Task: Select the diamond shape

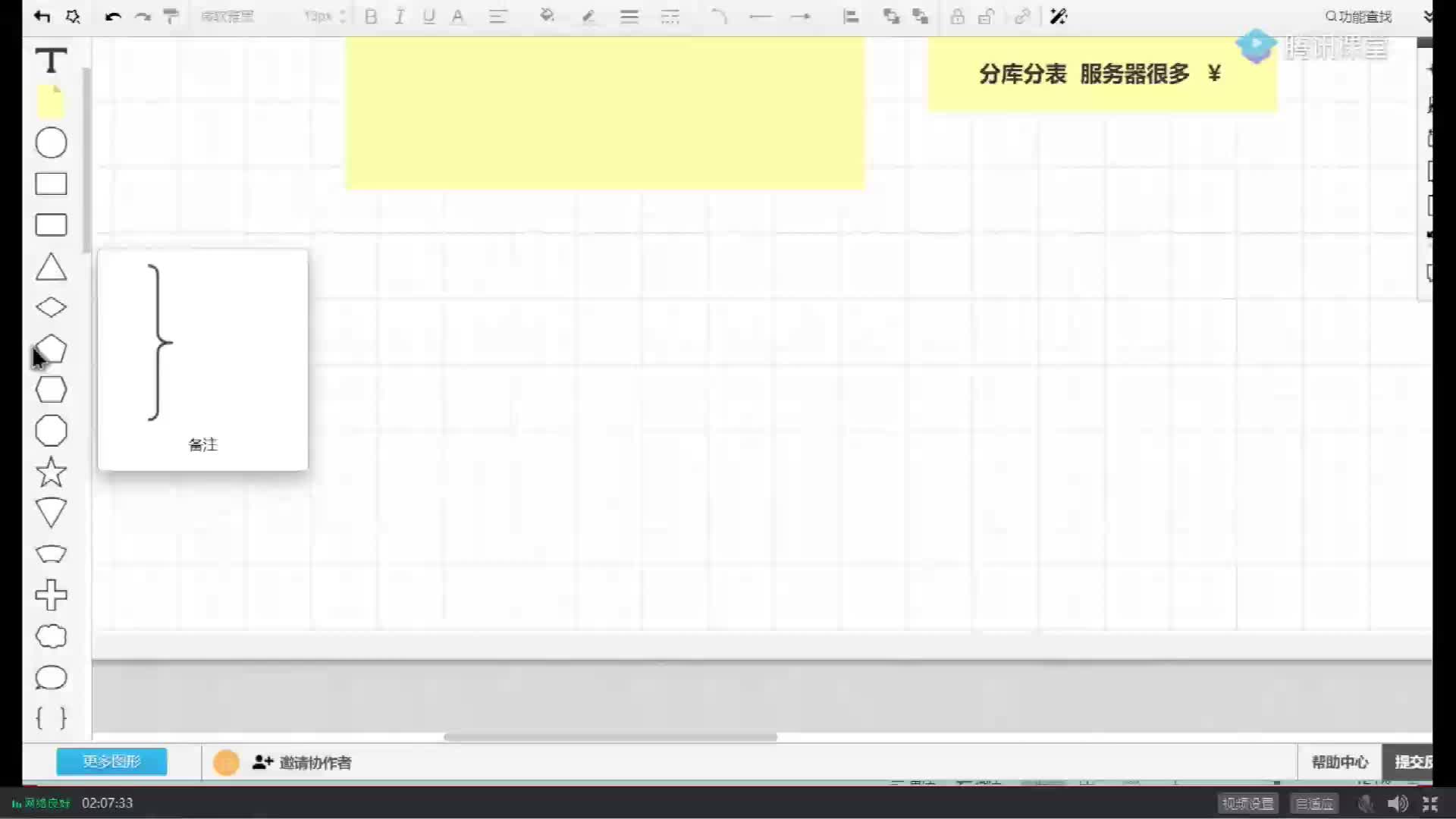Action: pyautogui.click(x=51, y=307)
